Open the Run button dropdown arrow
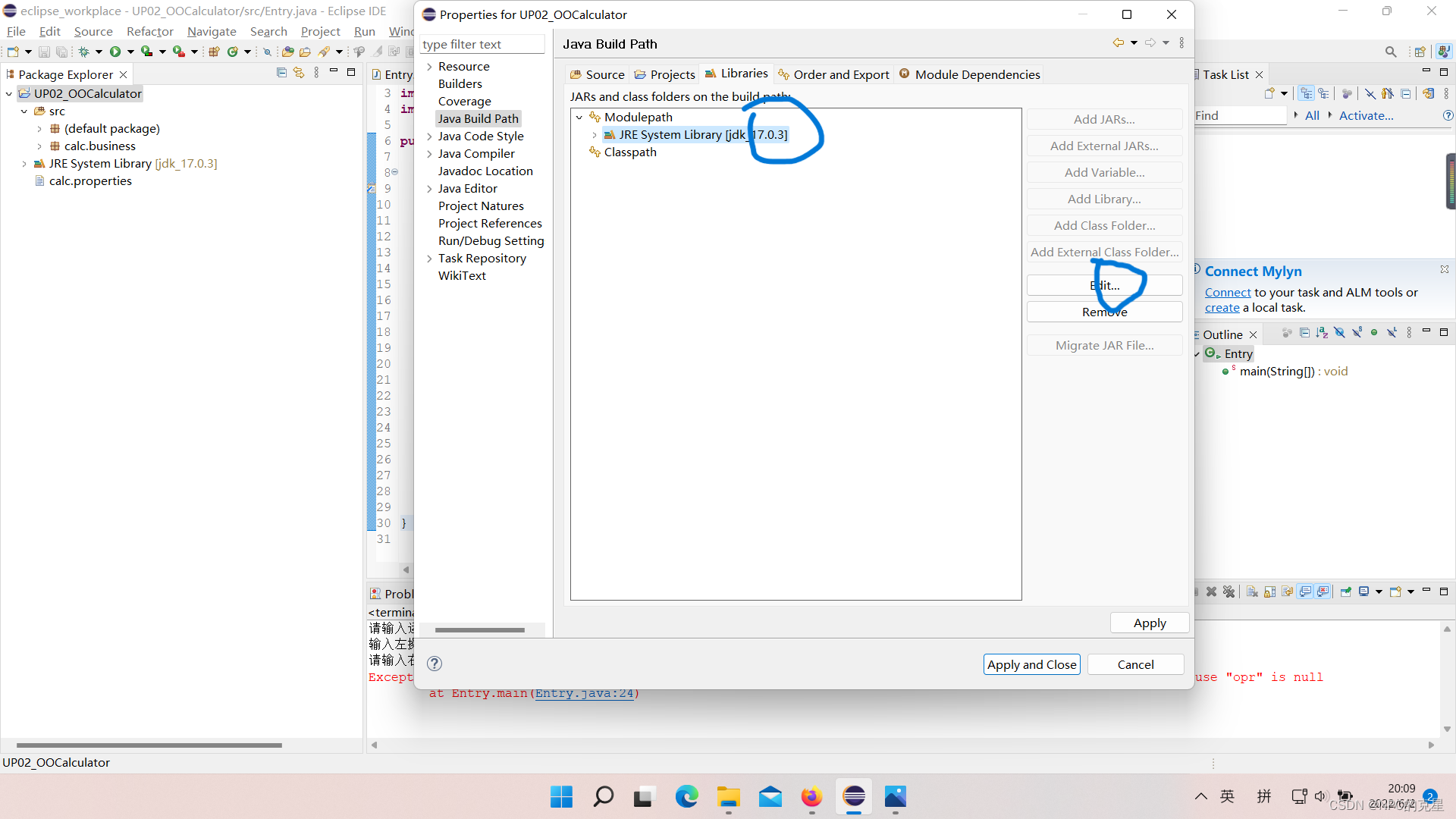 pos(130,52)
